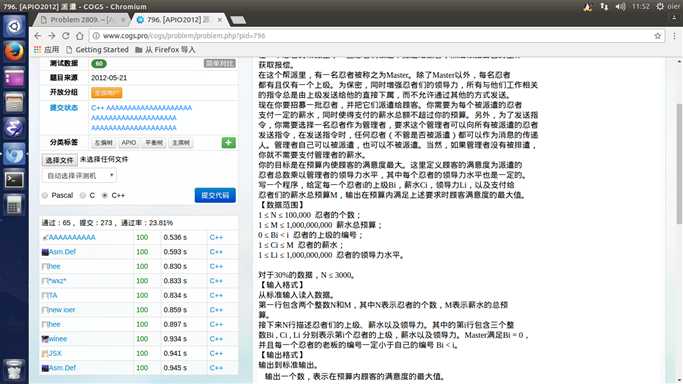Click the 提交代码 submit button
Screen dimensions: 683x384
pos(215,195)
